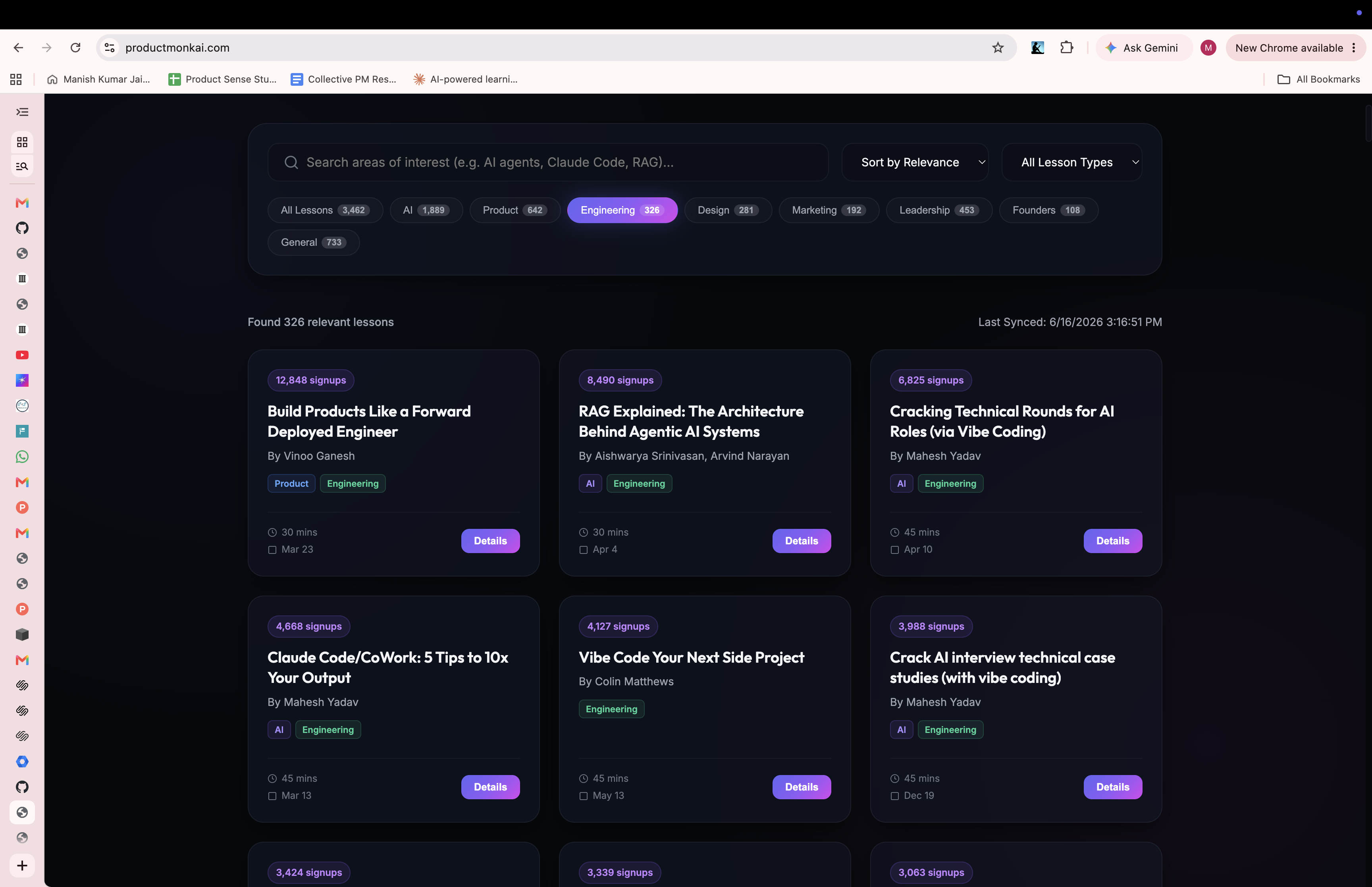1372x887 pixels.
Task: Click the 'Last Synced: 6/16/2026 3:16:51 PM' text
Action: [x=1070, y=322]
